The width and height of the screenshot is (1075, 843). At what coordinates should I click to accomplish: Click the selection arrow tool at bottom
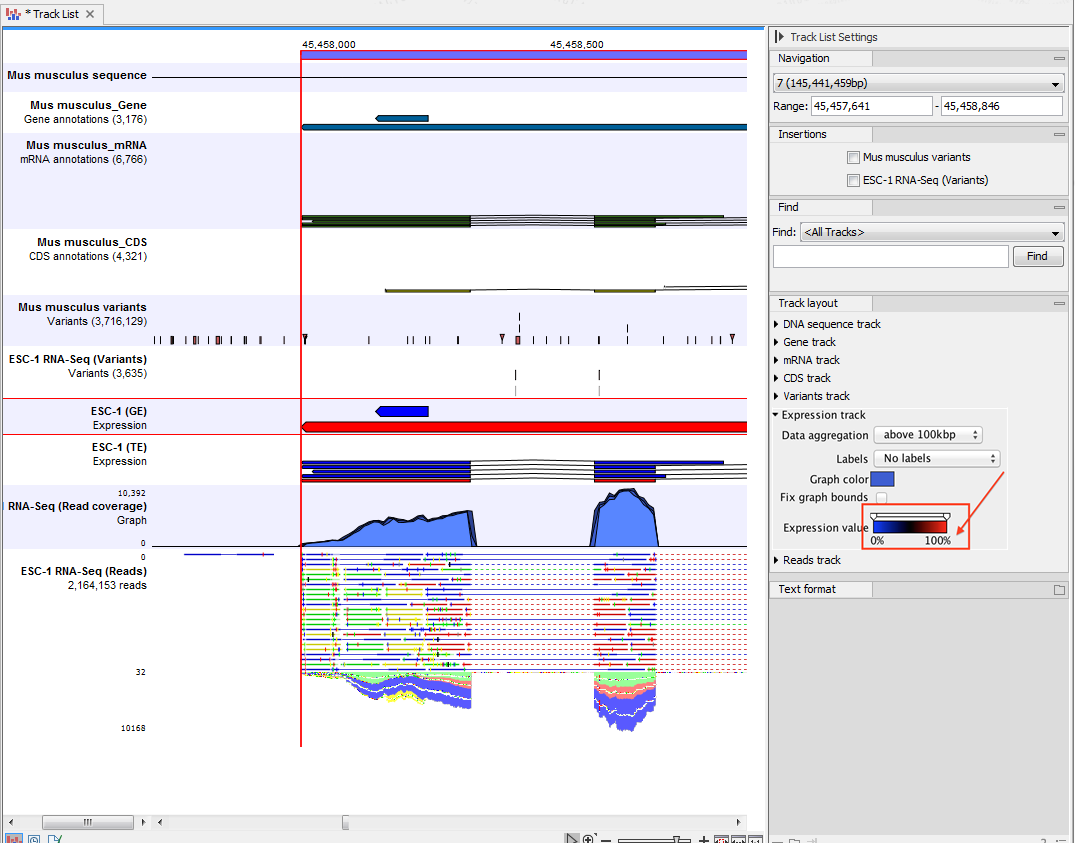click(571, 838)
